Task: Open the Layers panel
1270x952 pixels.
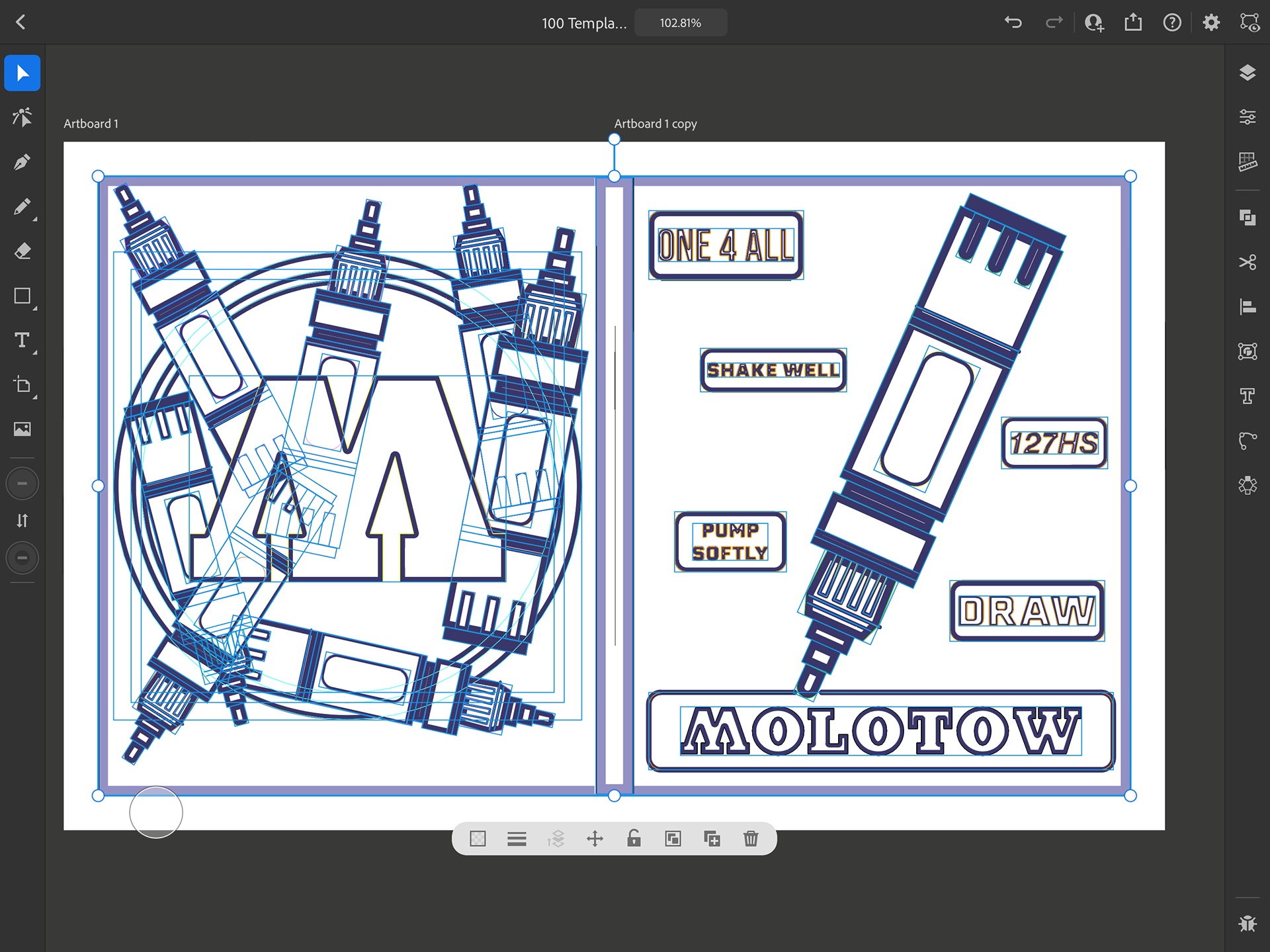Action: [1248, 73]
